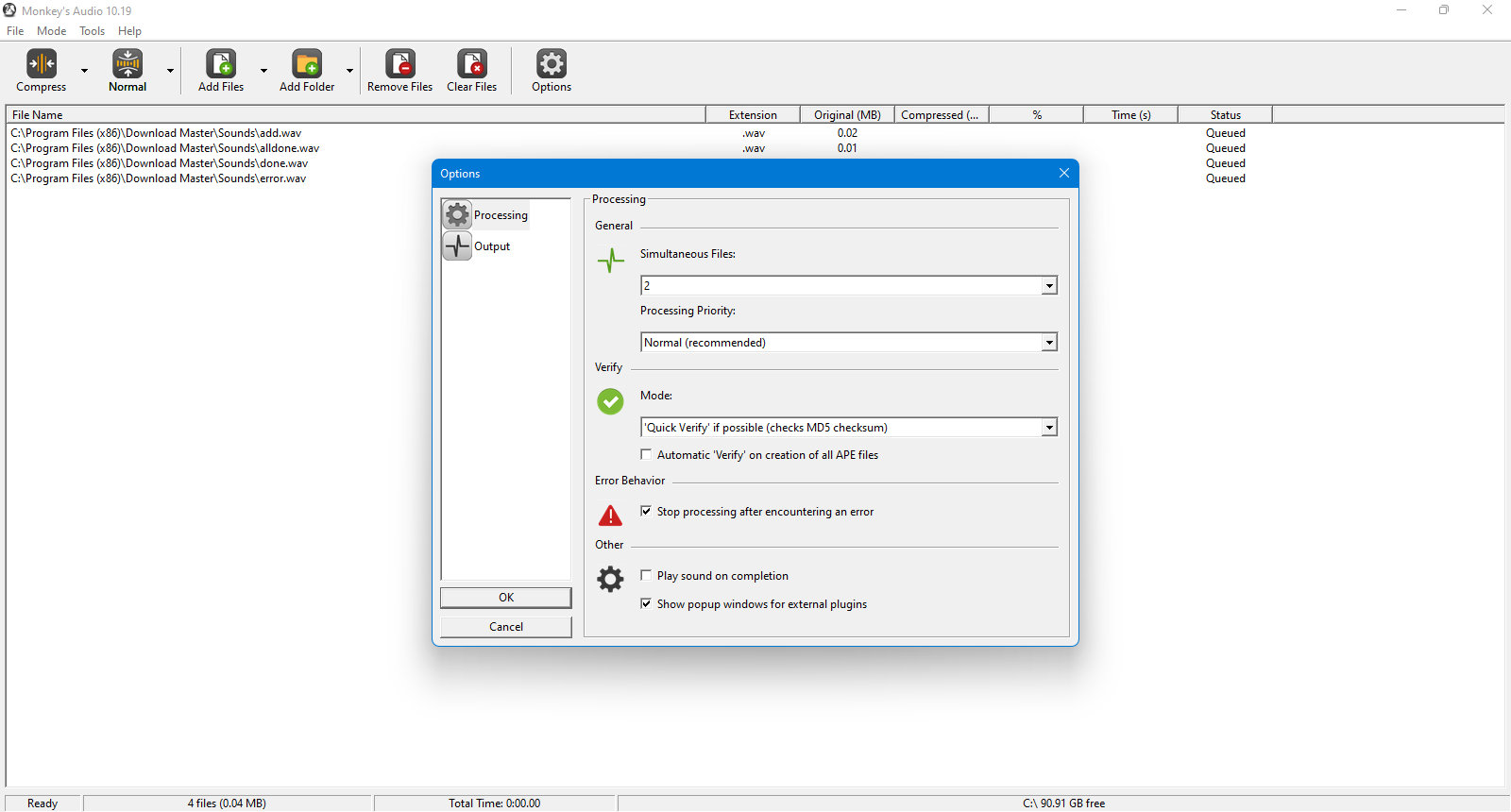The image size is (1511, 812).
Task: Enable Play sound on completion
Action: pos(646,575)
